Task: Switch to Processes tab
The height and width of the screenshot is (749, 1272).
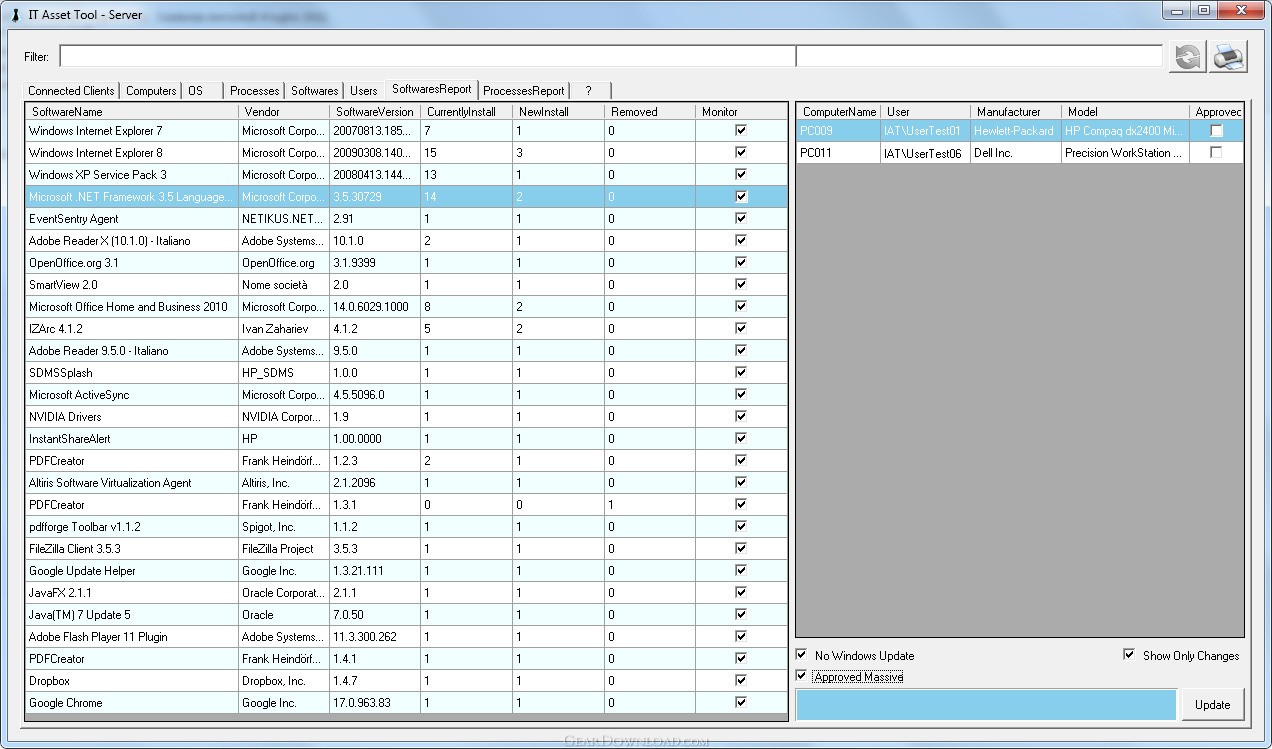Action: click(254, 91)
